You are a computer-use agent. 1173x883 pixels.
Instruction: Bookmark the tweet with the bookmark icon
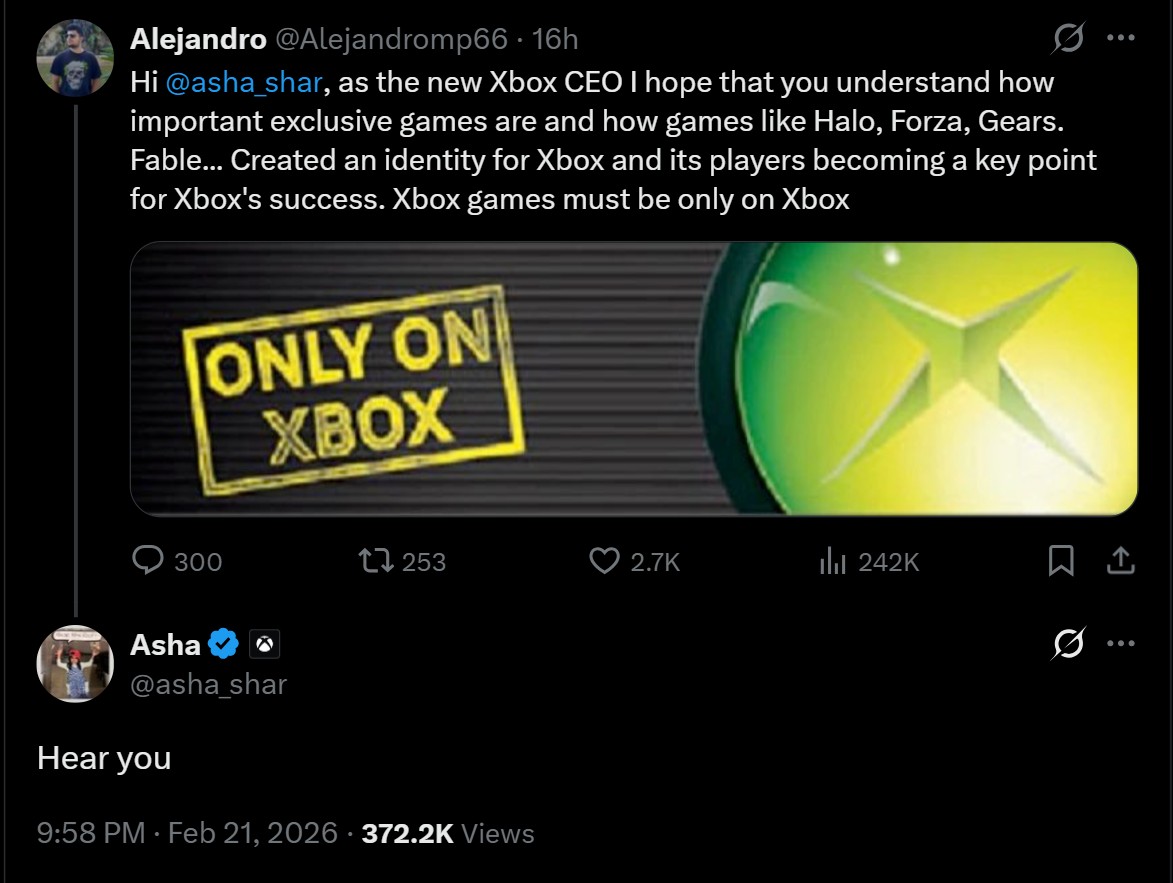click(1061, 561)
